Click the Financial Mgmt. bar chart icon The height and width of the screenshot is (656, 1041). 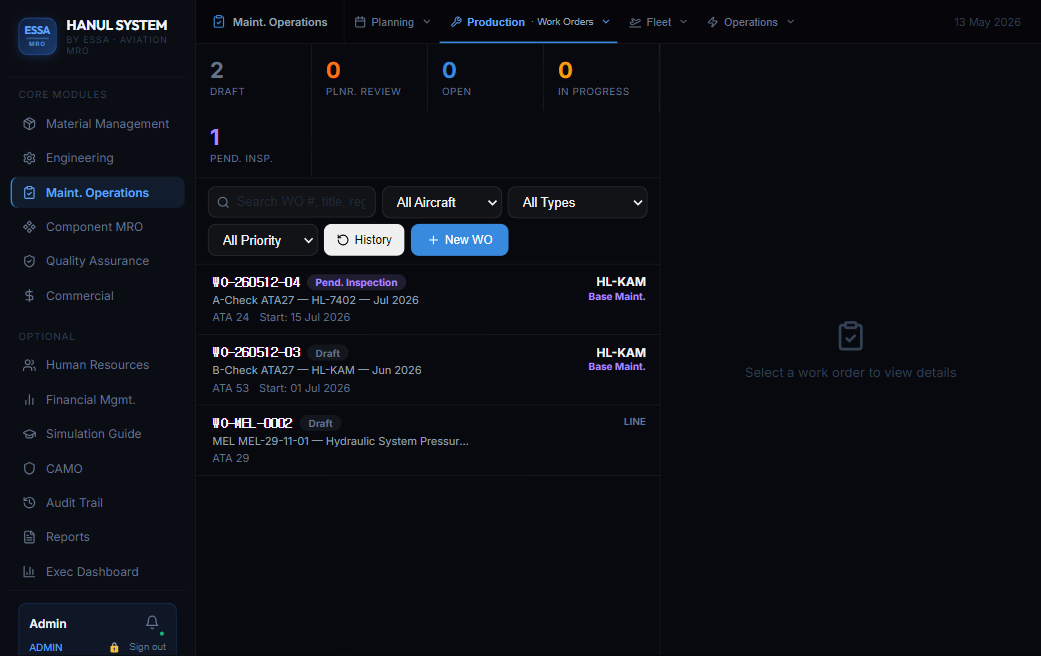29,400
